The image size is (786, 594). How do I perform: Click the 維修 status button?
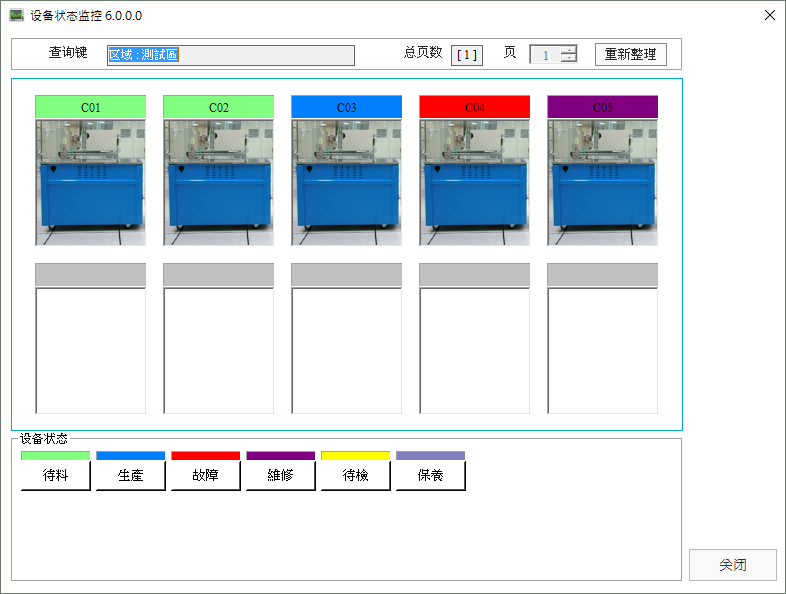(x=281, y=475)
